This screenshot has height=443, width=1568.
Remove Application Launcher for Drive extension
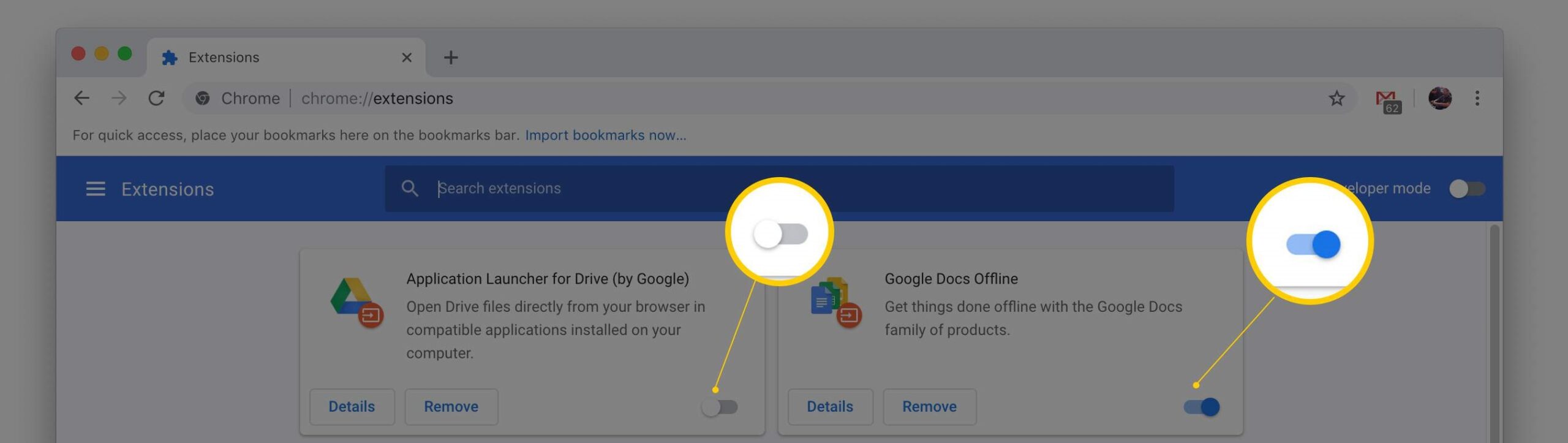point(451,407)
